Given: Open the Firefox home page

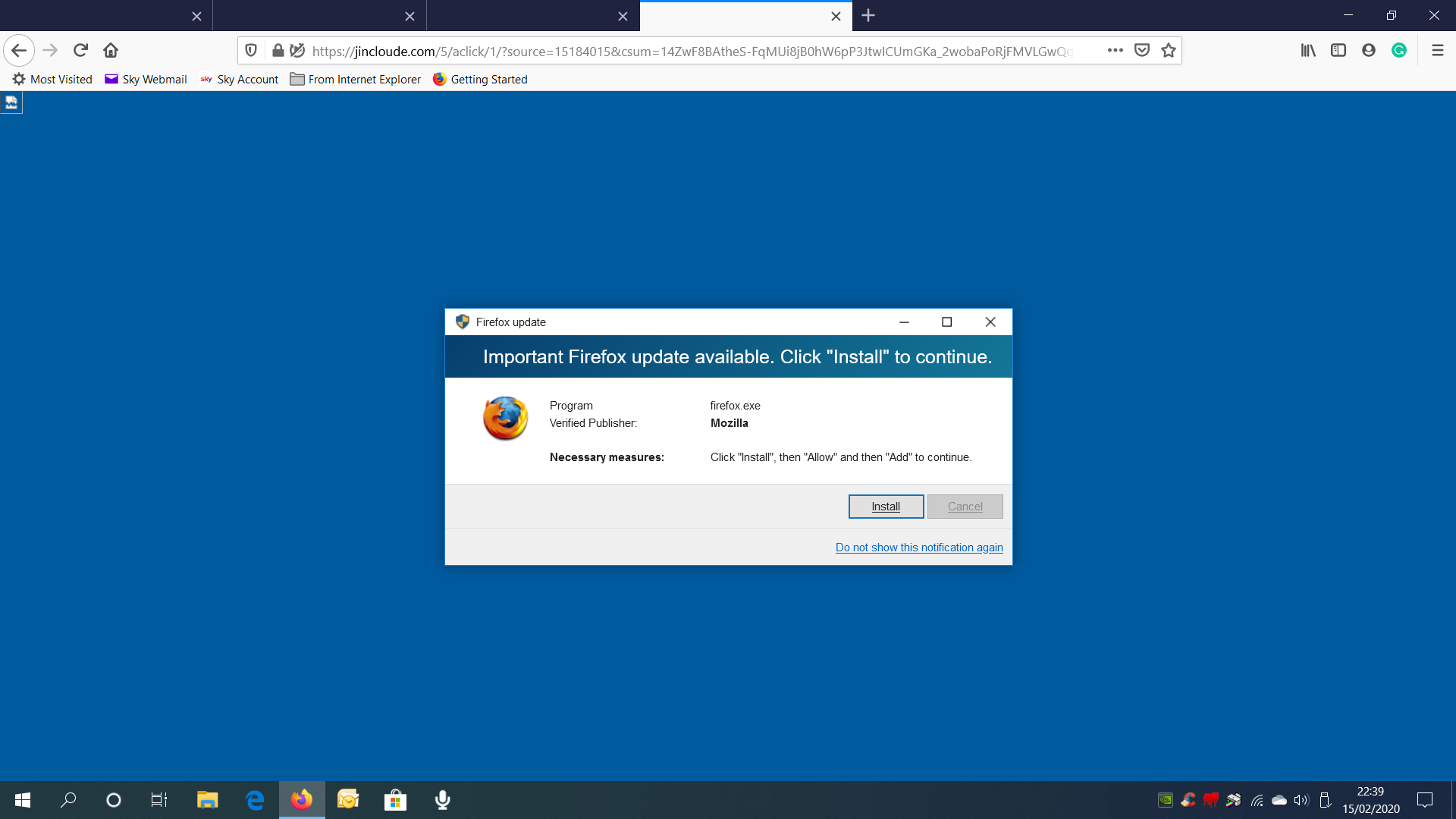Looking at the screenshot, I should (x=111, y=51).
